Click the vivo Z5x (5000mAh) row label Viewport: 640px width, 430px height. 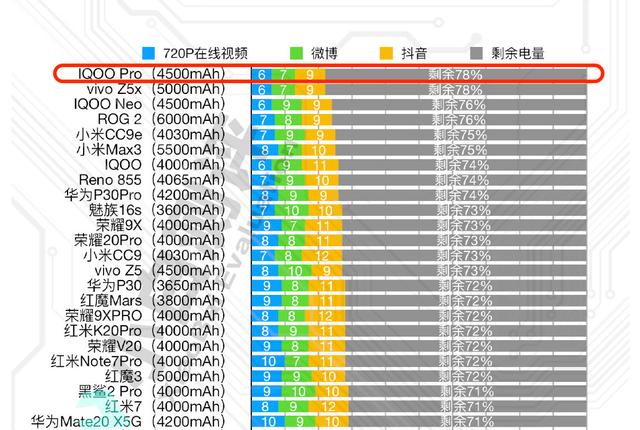[x=156, y=89]
